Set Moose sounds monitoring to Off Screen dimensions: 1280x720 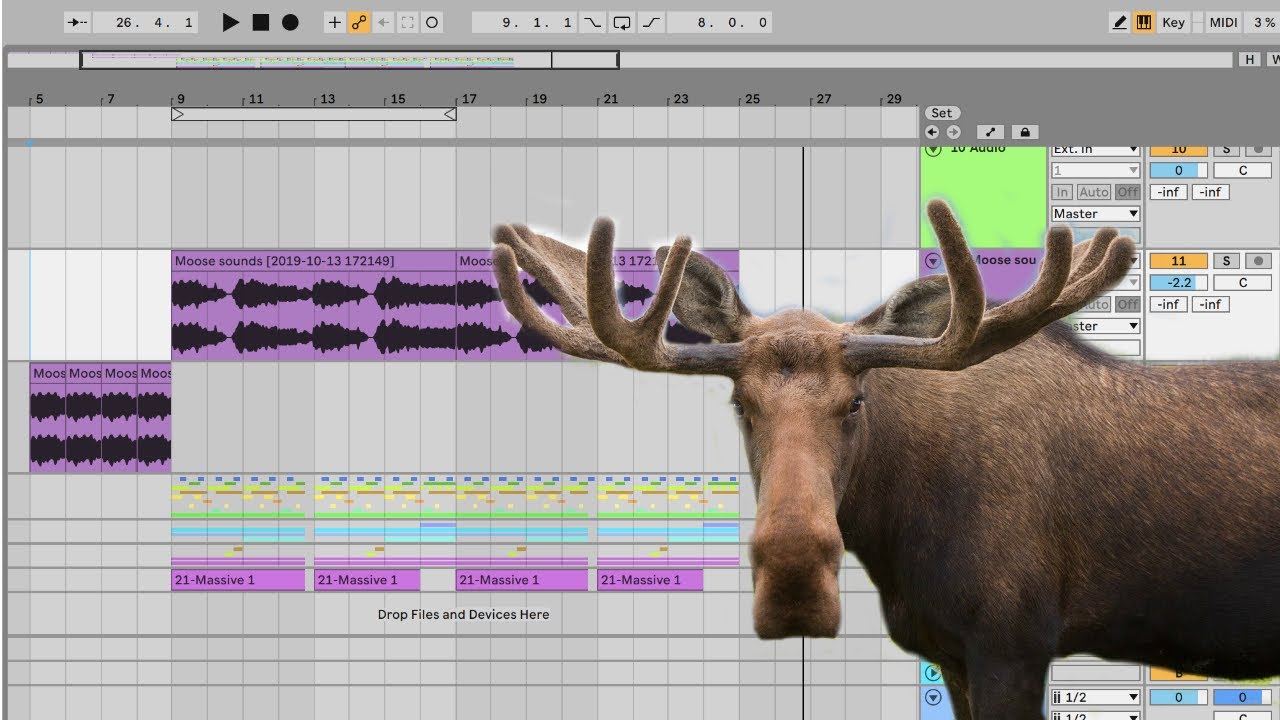pos(1128,304)
